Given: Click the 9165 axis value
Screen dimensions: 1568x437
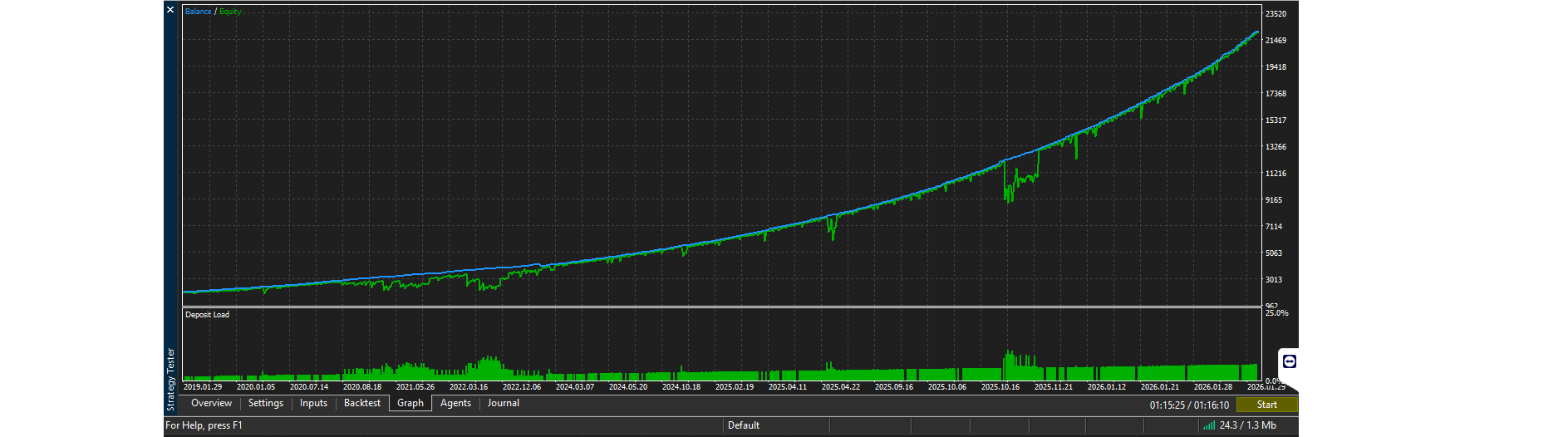Looking at the screenshot, I should point(1274,200).
